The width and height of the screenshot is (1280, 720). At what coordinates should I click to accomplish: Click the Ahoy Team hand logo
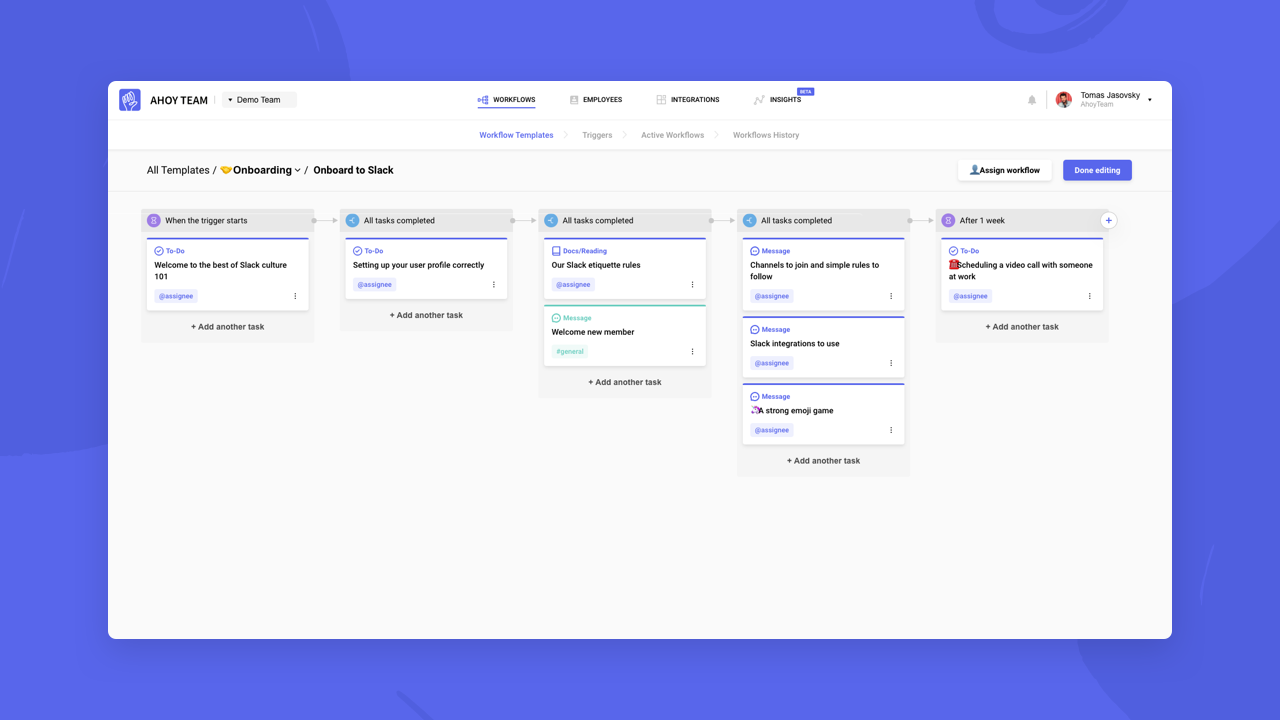coord(130,100)
